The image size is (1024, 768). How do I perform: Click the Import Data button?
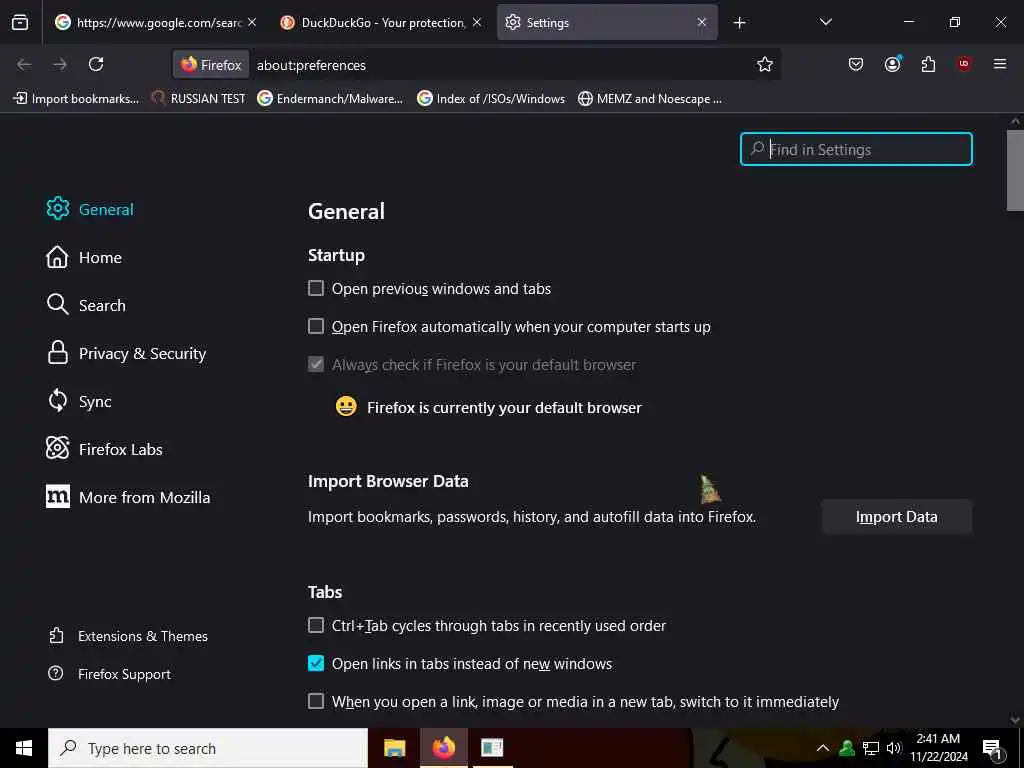897,517
